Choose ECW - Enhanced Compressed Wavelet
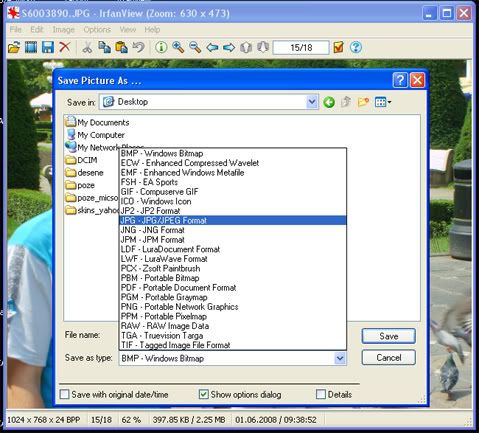Image resolution: width=479 pixels, height=433 pixels. coord(233,163)
